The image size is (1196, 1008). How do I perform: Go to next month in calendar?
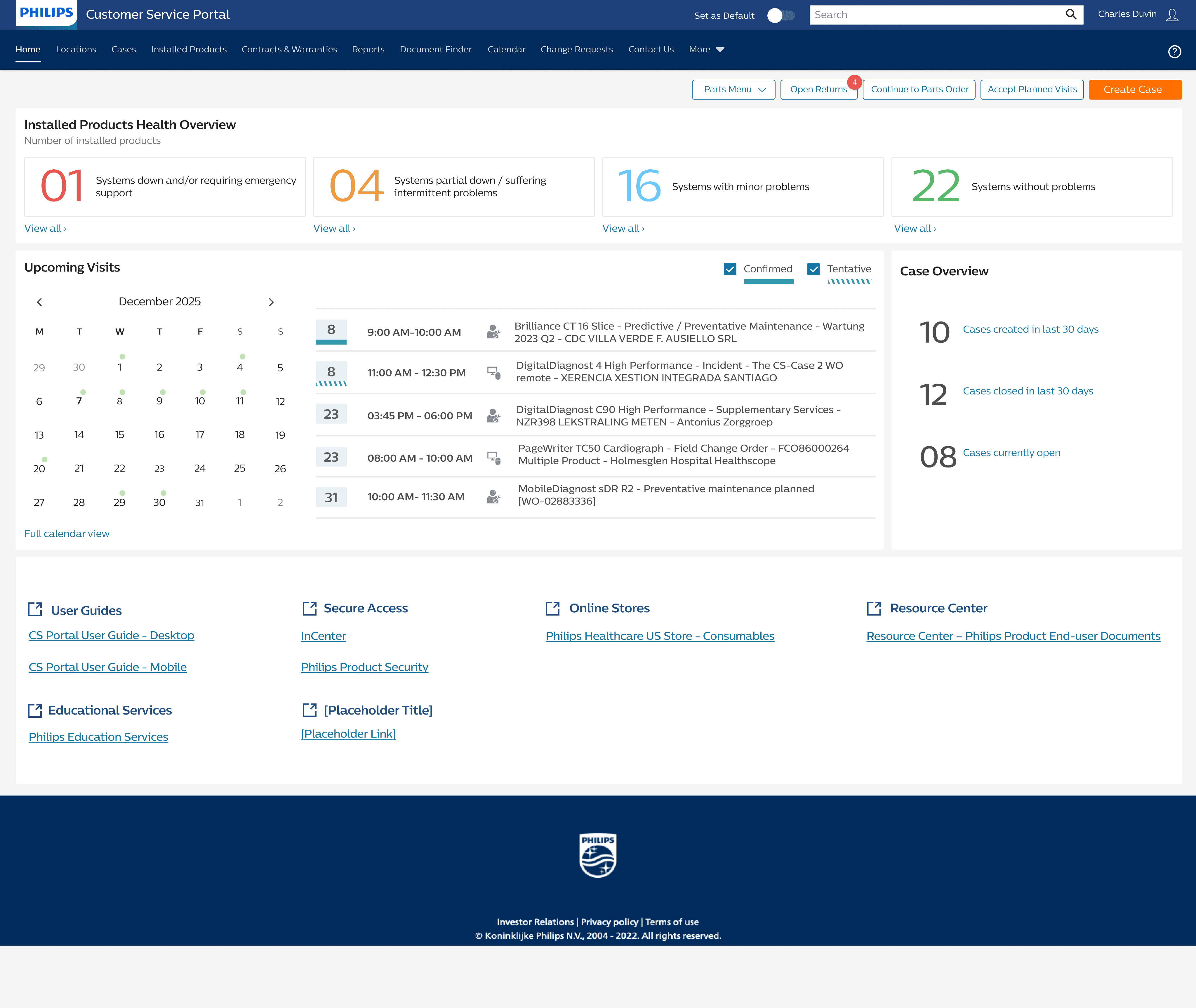pos(272,302)
